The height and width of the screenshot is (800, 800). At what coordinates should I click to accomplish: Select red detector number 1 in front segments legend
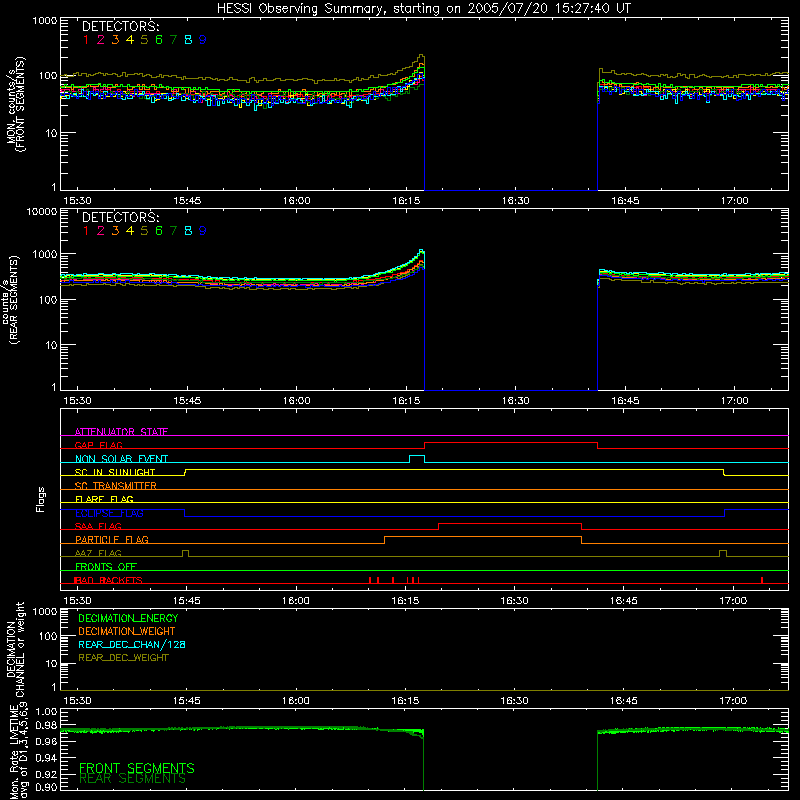click(86, 40)
